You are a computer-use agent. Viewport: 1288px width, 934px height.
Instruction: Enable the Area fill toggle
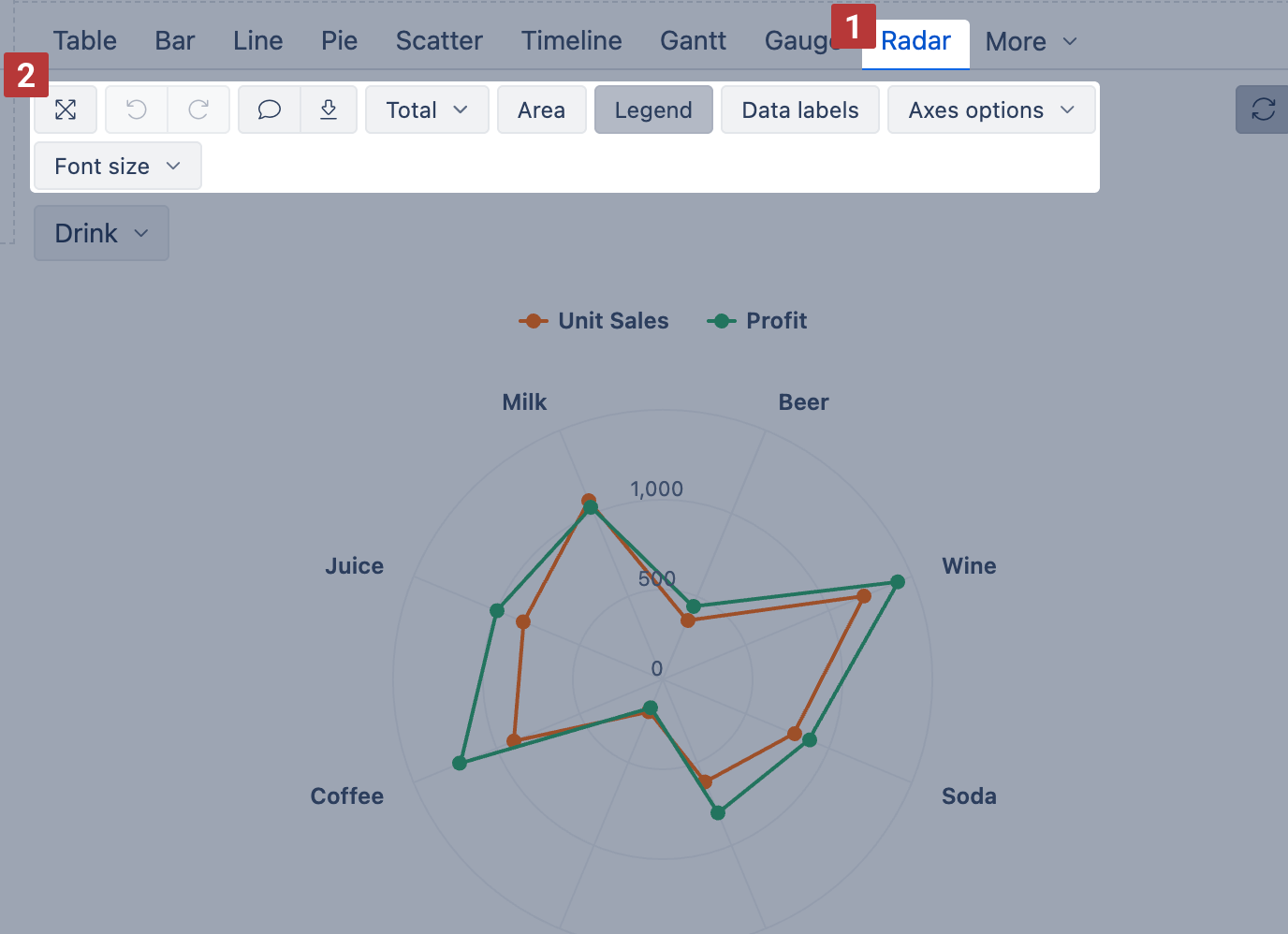tap(541, 109)
